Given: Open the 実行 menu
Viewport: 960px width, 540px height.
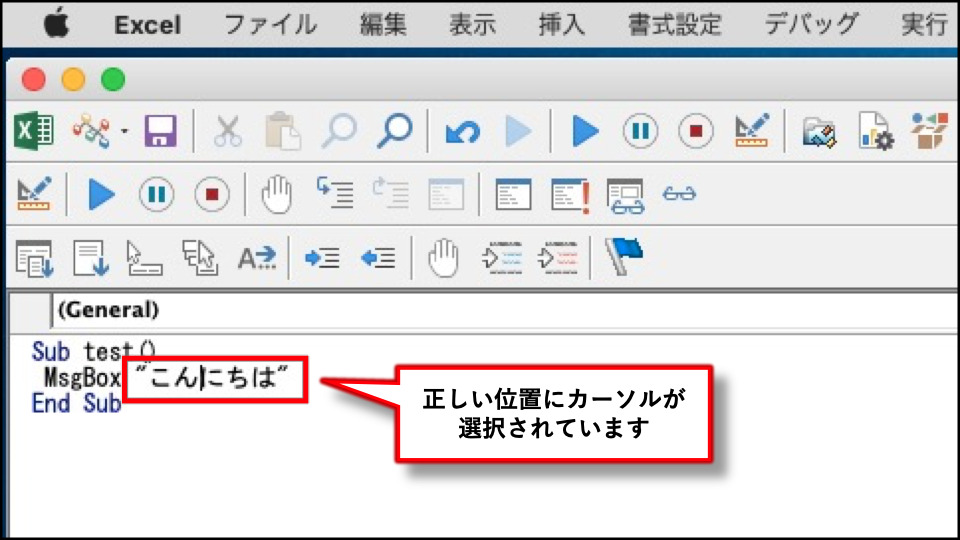Looking at the screenshot, I should pyautogui.click(x=924, y=25).
